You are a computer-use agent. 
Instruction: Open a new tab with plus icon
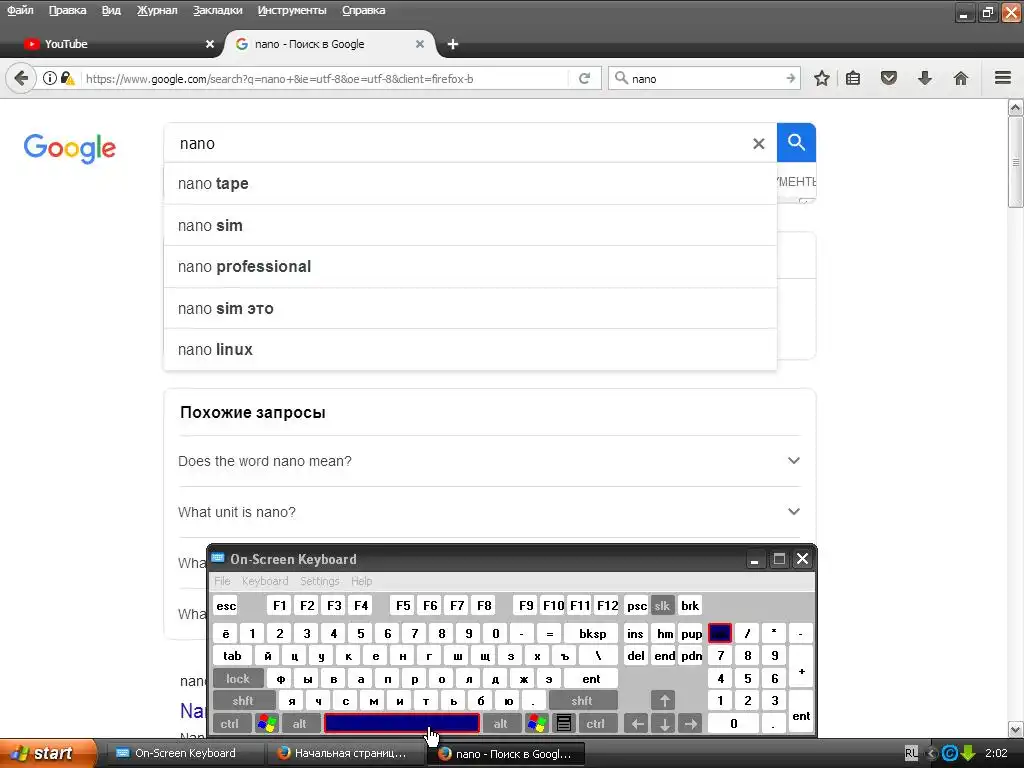(453, 44)
